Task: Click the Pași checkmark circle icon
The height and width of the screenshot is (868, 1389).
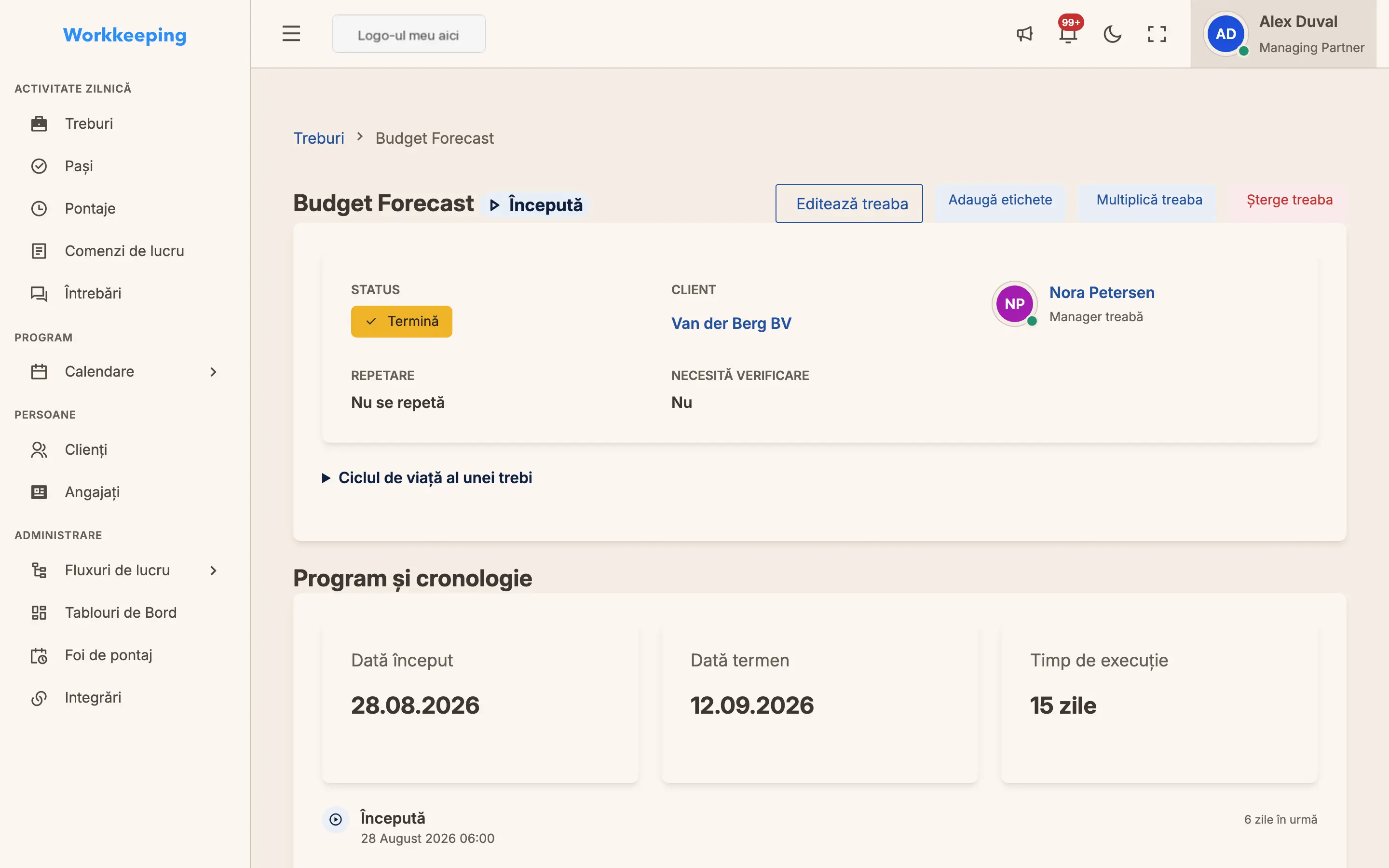Action: click(39, 166)
